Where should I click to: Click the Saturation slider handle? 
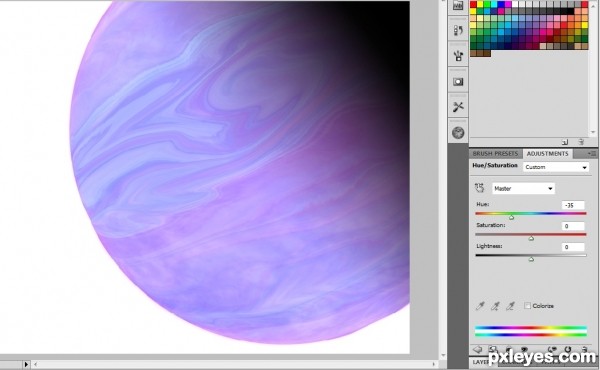click(531, 238)
